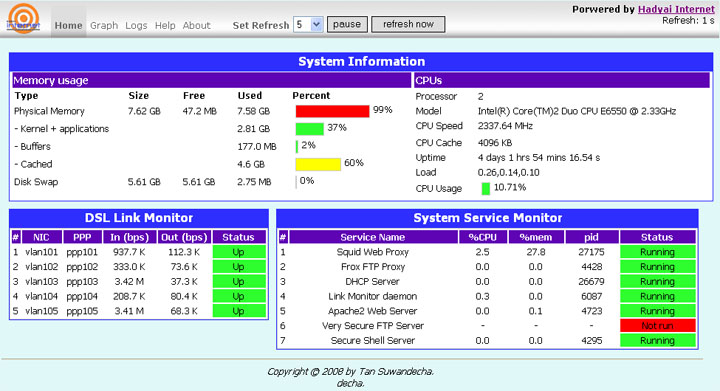Image resolution: width=720 pixels, height=391 pixels.
Task: Click the pid value 27175
Action: pyautogui.click(x=591, y=252)
